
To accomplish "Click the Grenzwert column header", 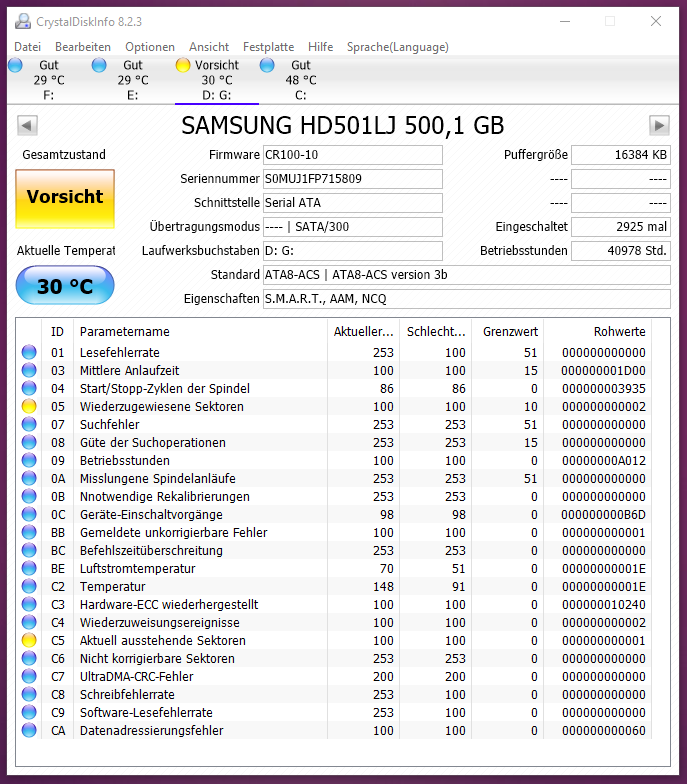I will coord(508,332).
